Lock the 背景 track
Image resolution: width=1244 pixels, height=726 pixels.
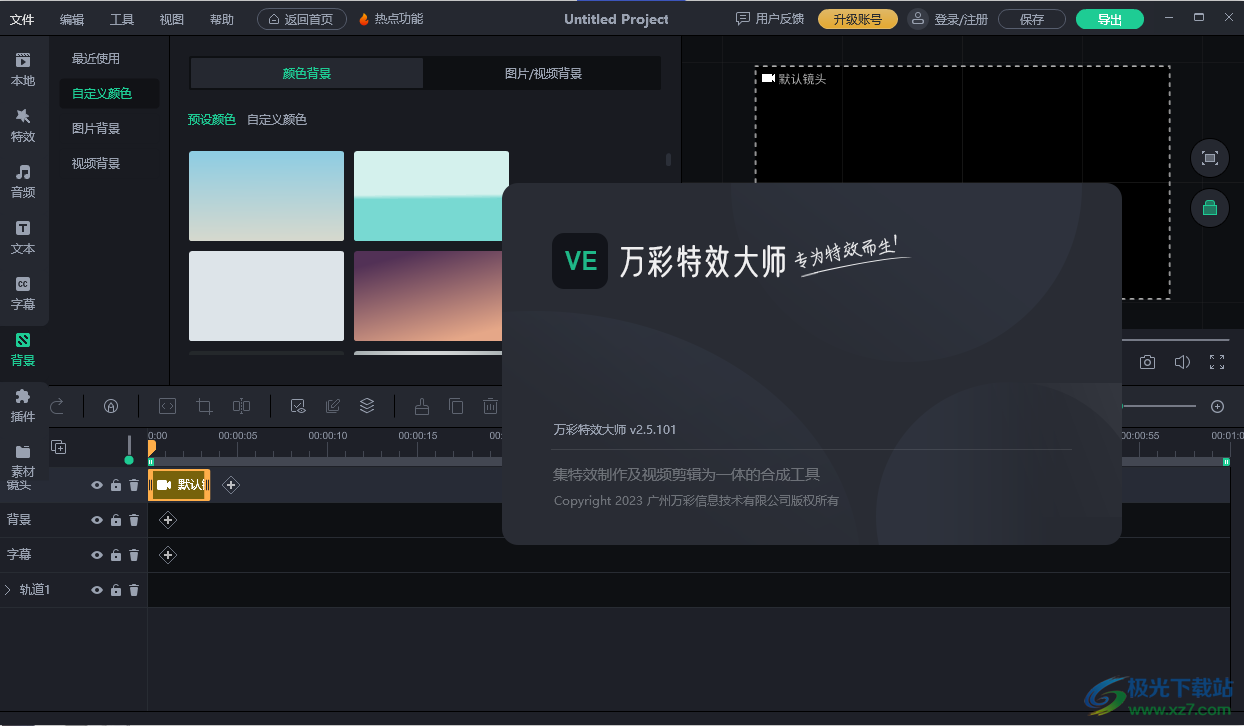point(116,520)
